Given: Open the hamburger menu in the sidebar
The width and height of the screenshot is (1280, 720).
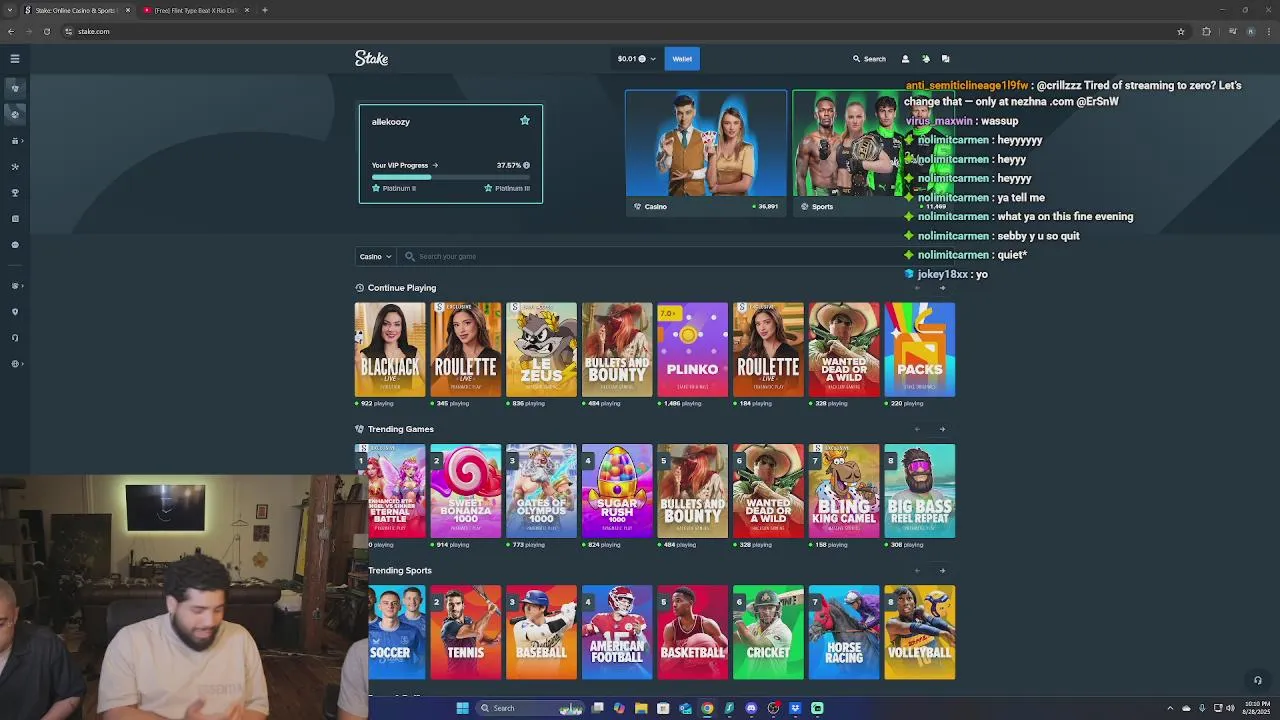Looking at the screenshot, I should point(14,59).
